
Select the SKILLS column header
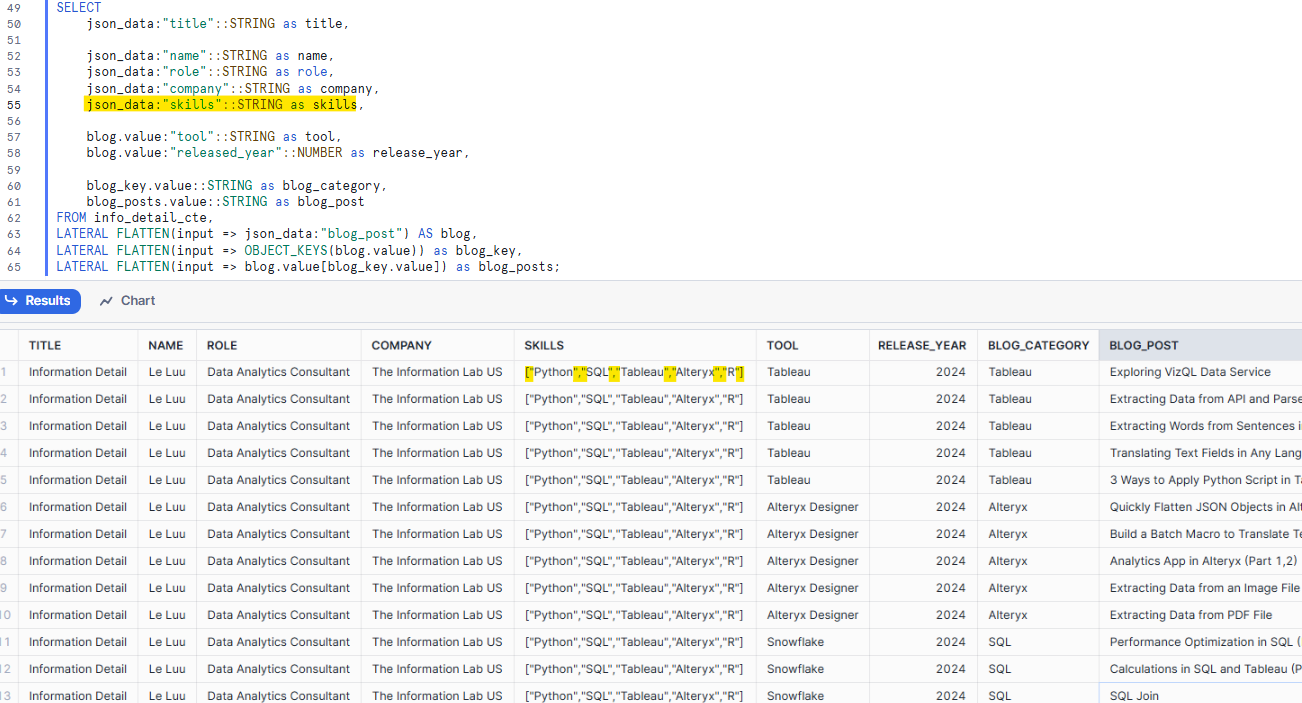click(544, 345)
